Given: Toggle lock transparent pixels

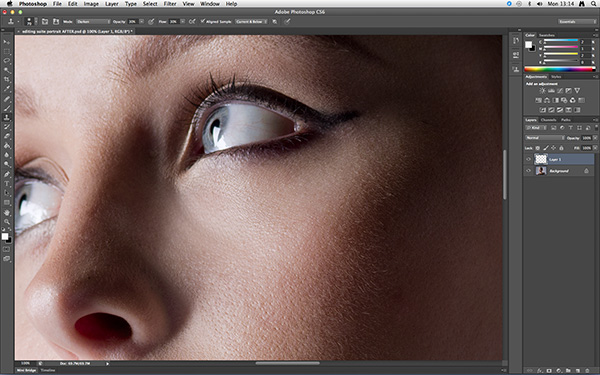Looking at the screenshot, I should (x=538, y=148).
